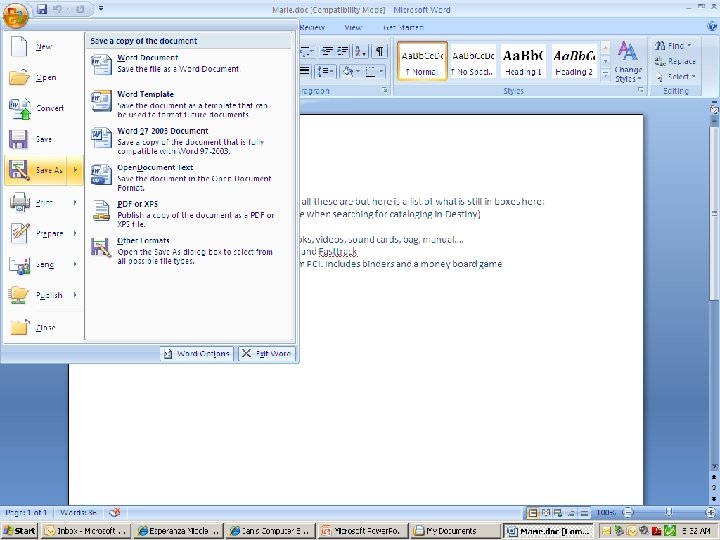The width and height of the screenshot is (720, 540).
Task: Click the Shading paint bucket icon
Action: (348, 71)
